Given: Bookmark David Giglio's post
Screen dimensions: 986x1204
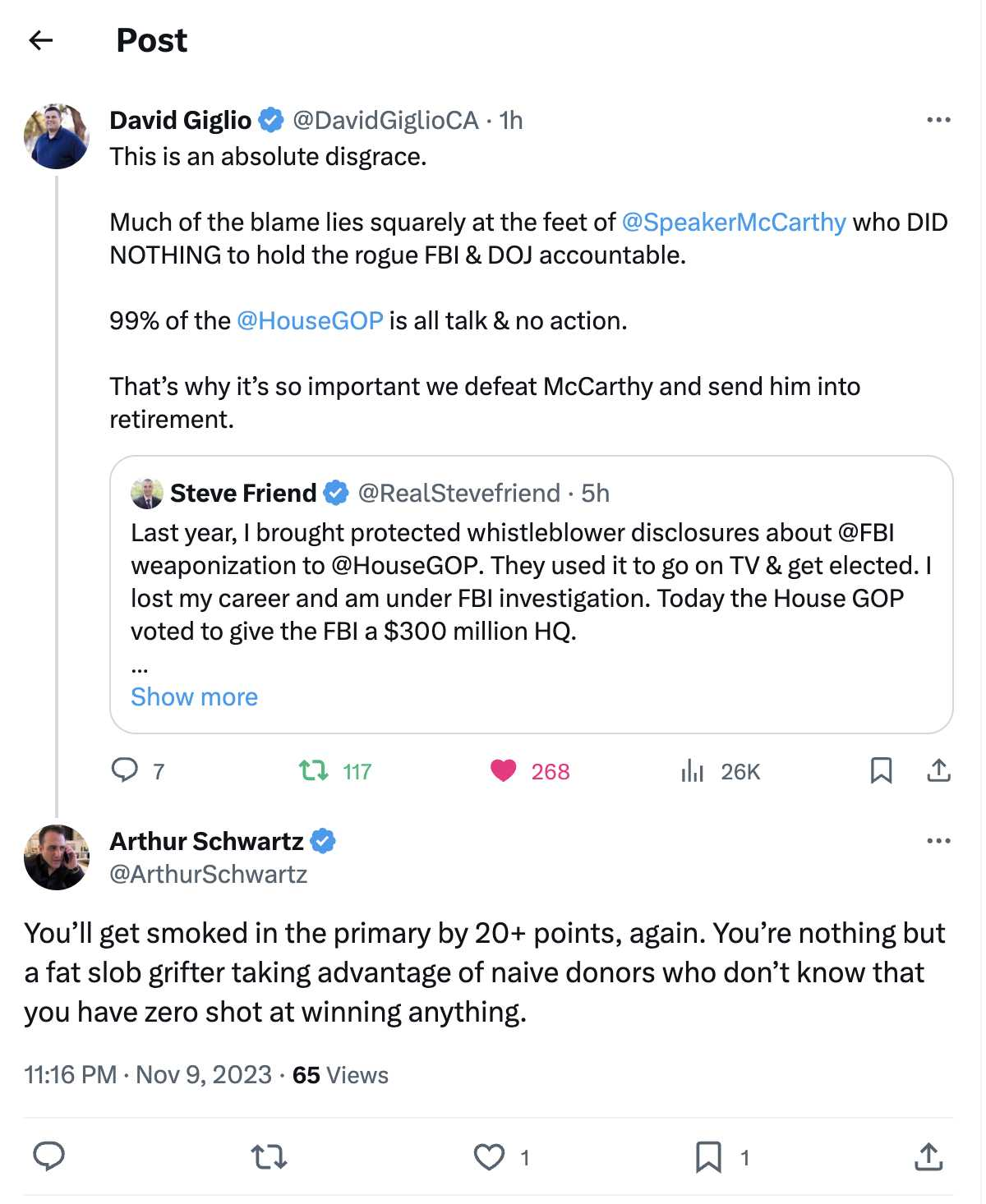Looking at the screenshot, I should click(x=881, y=770).
